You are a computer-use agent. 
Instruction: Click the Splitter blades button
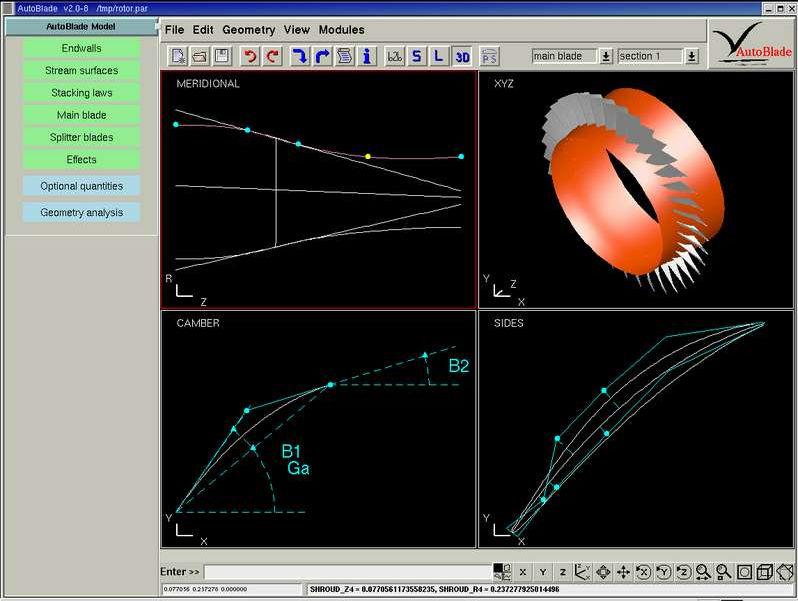(81, 137)
